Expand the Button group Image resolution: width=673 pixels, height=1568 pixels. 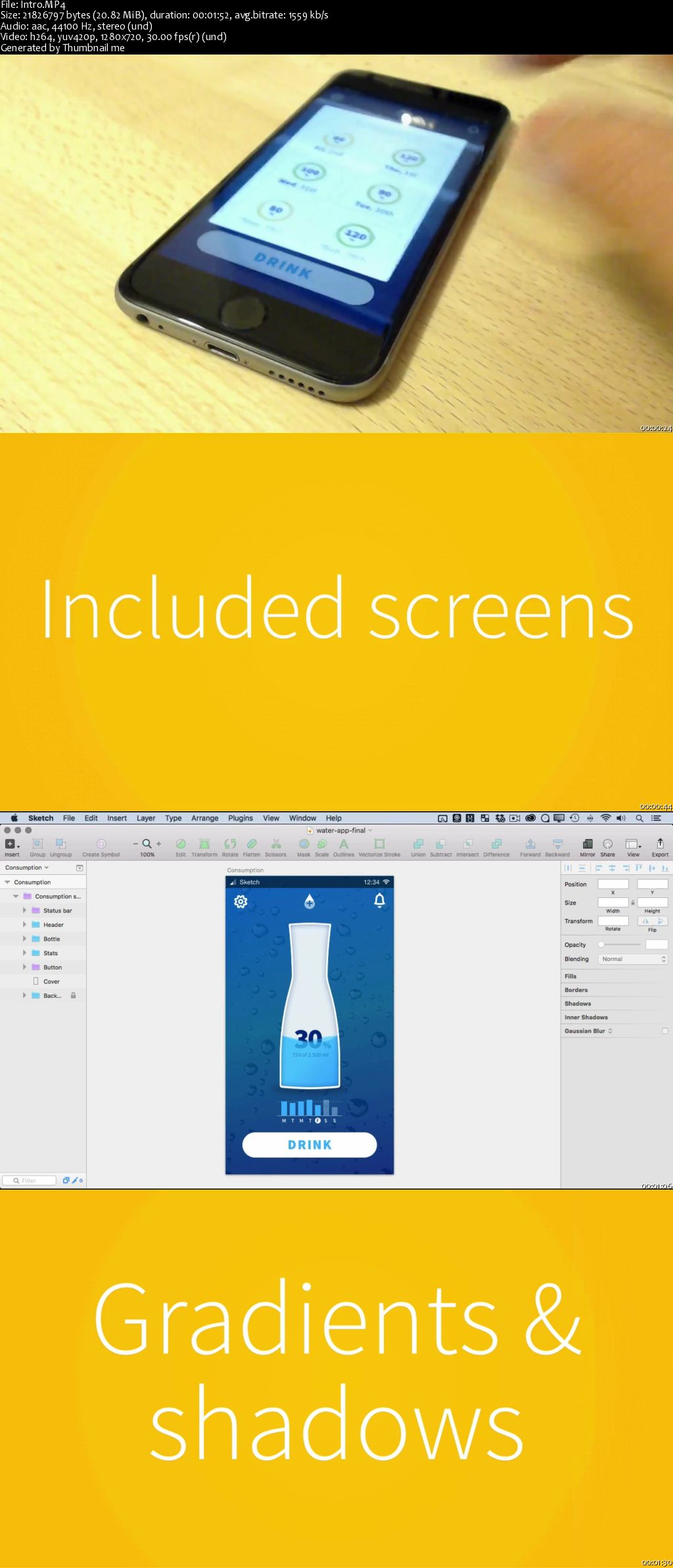click(x=24, y=968)
